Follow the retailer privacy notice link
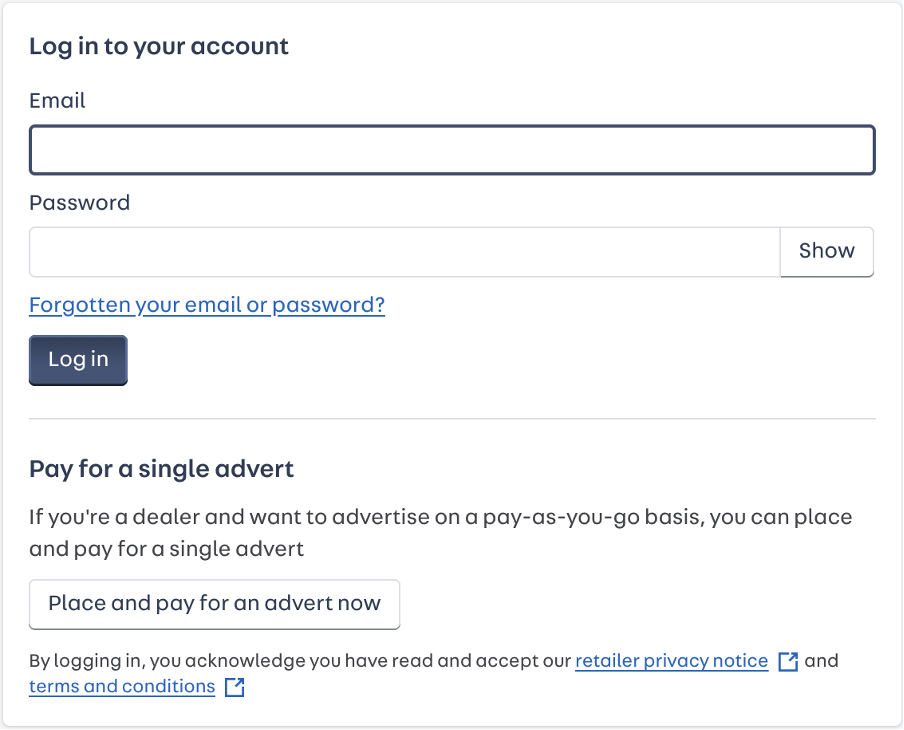Image resolution: width=904 pixels, height=730 pixels. coord(672,660)
